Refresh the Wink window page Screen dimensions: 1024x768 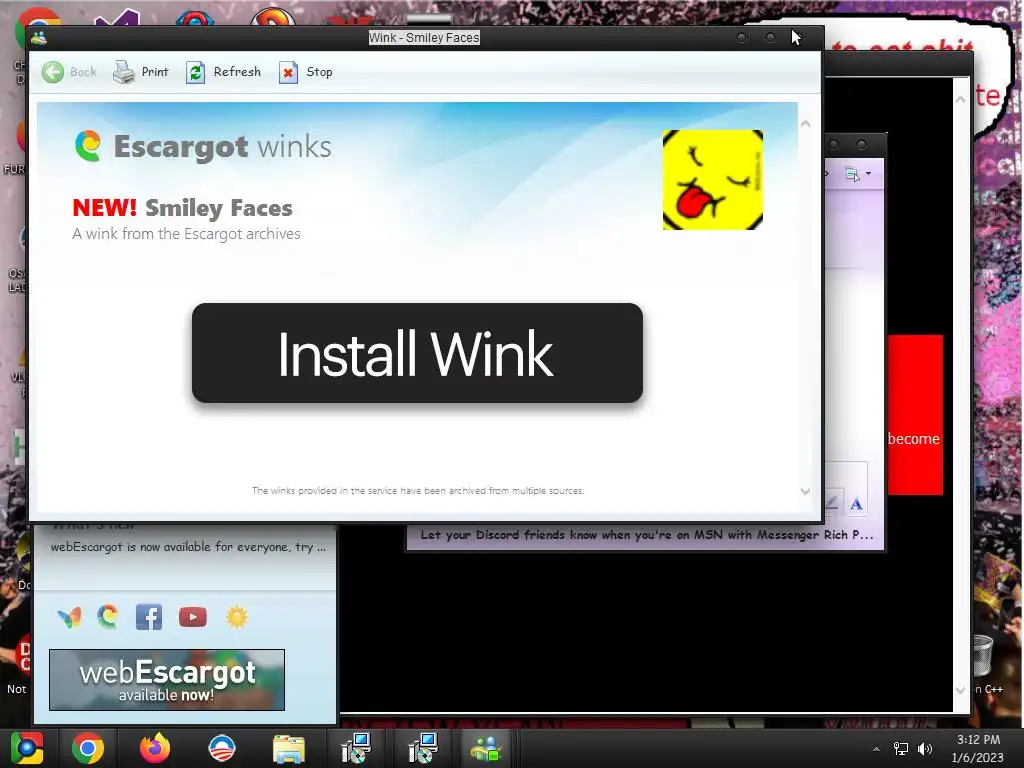tap(223, 72)
